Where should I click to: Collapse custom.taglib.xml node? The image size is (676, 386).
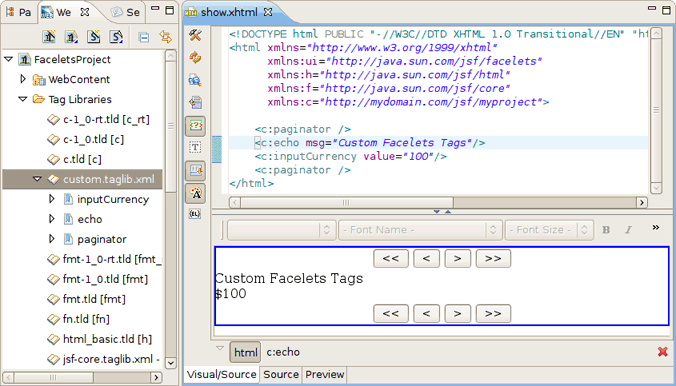pyautogui.click(x=38, y=179)
